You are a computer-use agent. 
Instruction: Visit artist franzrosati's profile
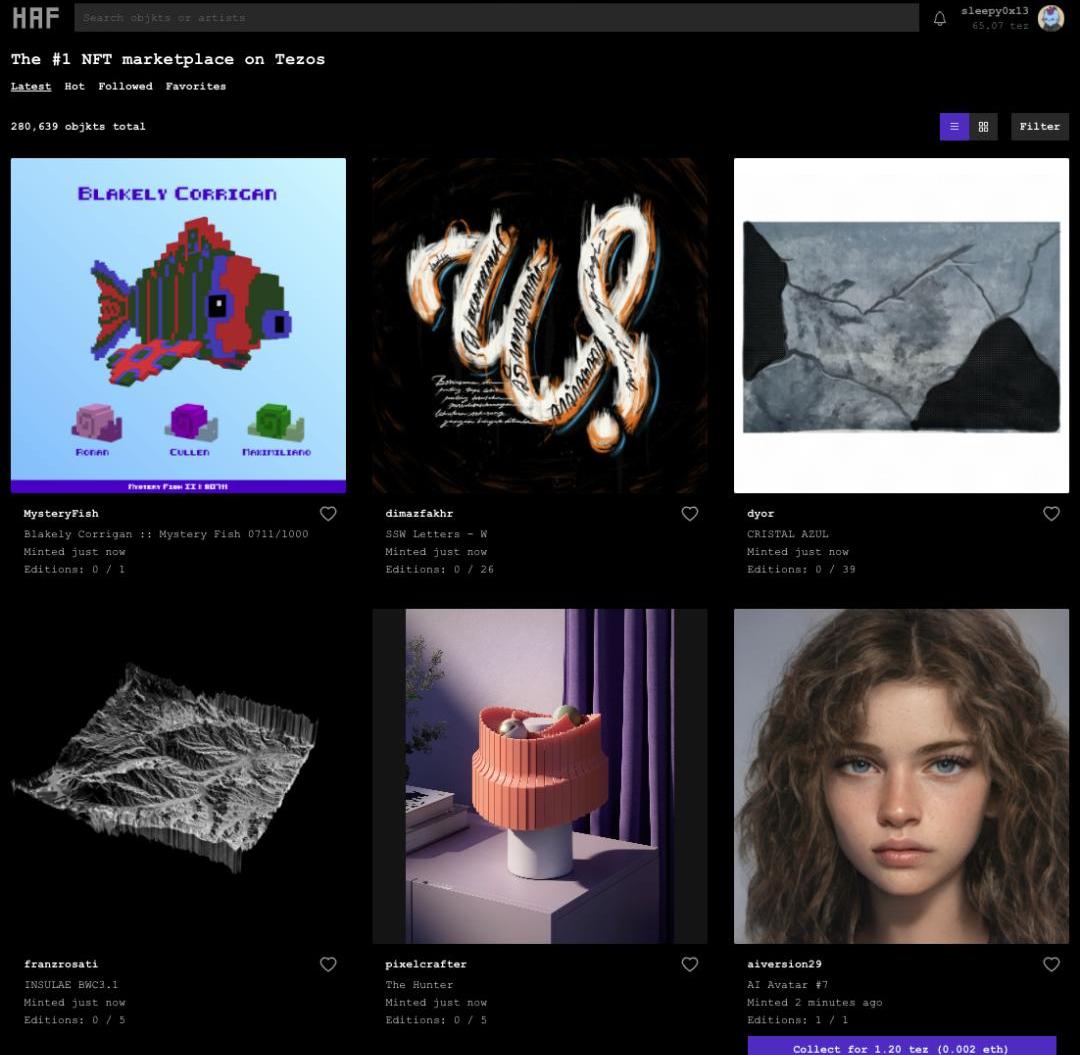click(x=61, y=964)
